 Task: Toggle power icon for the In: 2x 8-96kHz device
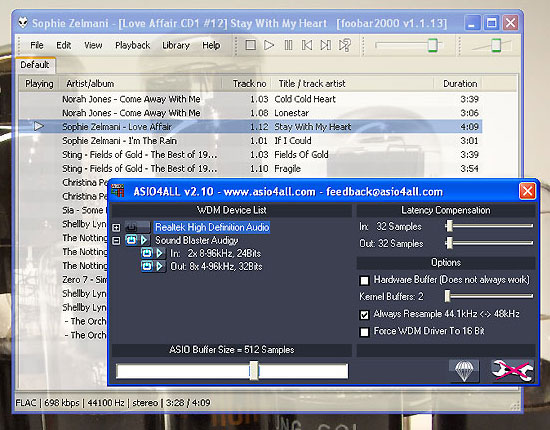(x=147, y=253)
